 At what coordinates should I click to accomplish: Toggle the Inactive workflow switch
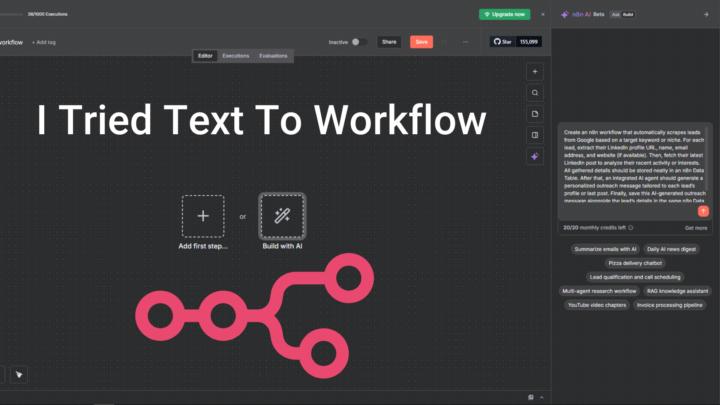pyautogui.click(x=359, y=42)
